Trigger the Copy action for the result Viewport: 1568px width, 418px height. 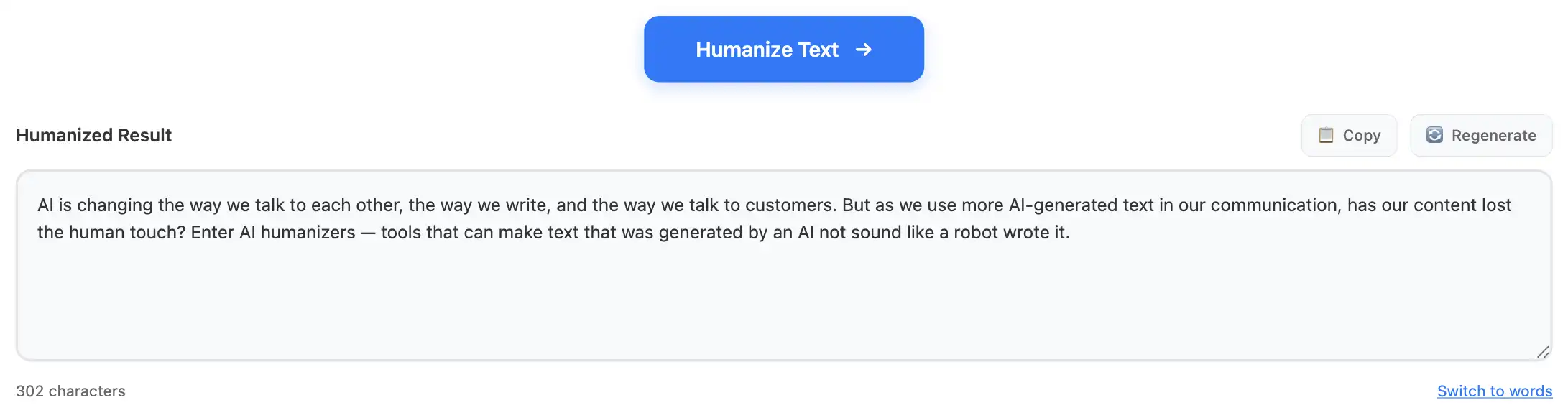1349,135
